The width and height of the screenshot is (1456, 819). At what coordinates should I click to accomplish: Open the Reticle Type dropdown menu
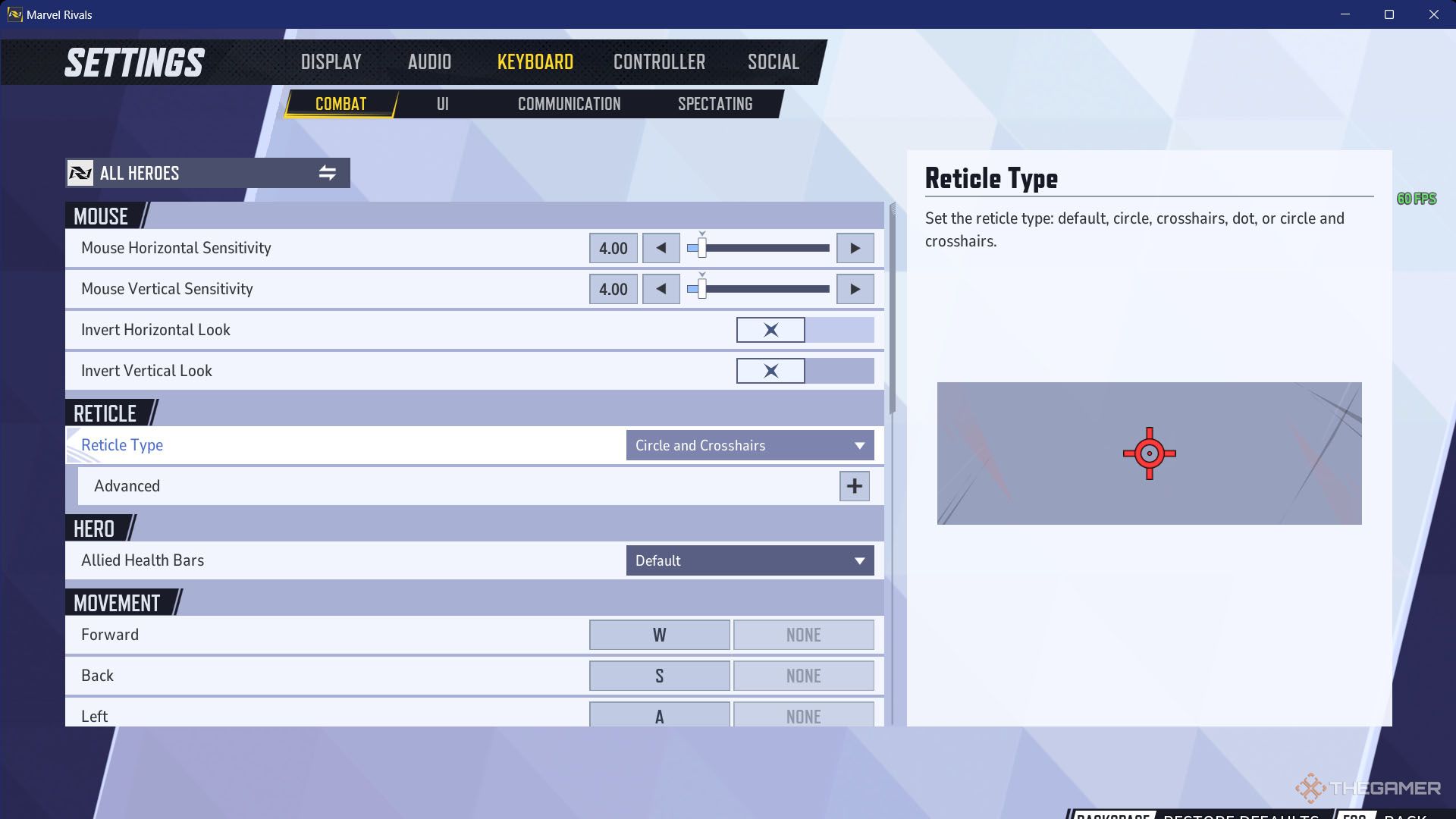point(749,445)
